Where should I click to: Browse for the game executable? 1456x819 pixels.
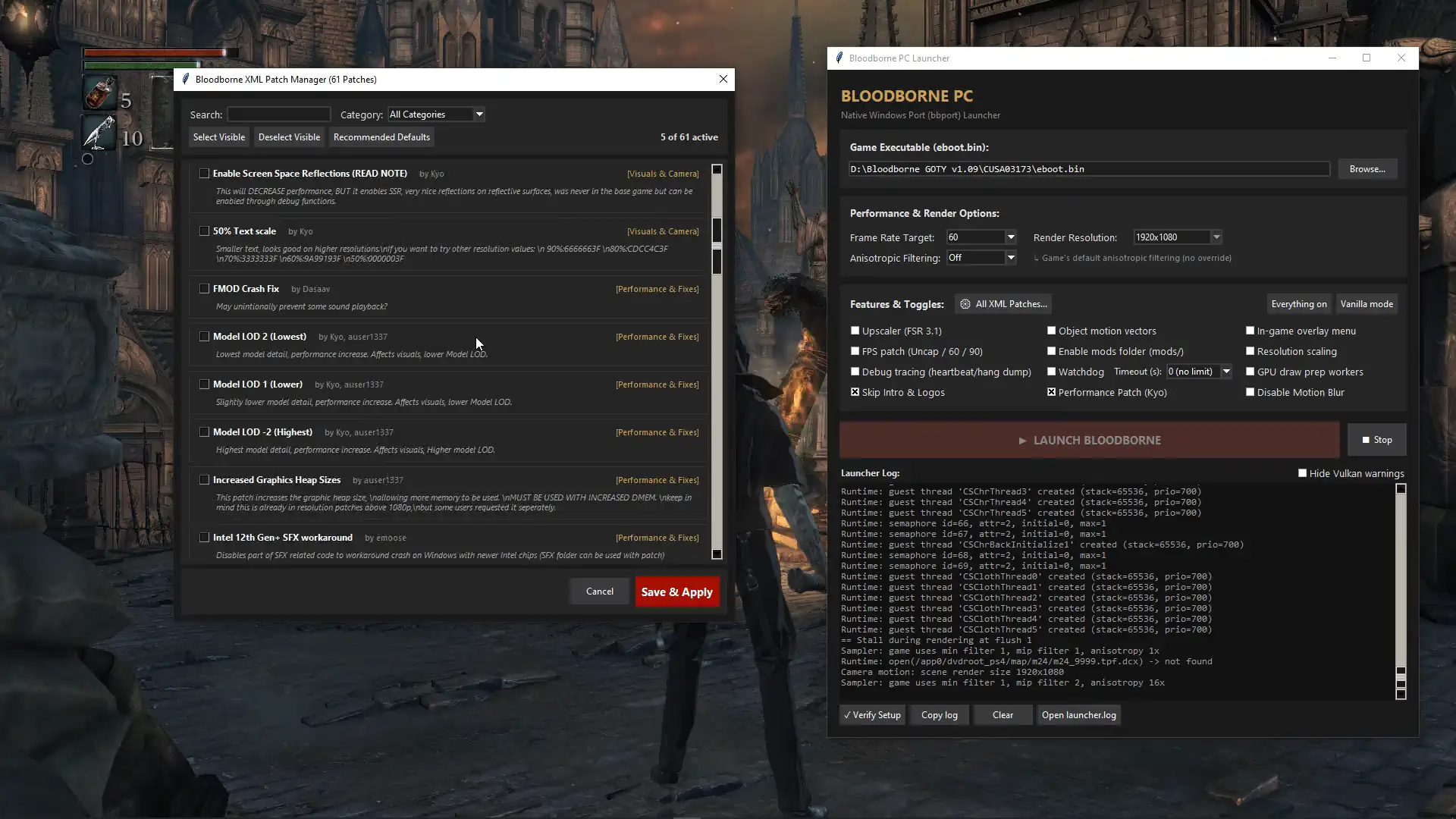tap(1367, 169)
